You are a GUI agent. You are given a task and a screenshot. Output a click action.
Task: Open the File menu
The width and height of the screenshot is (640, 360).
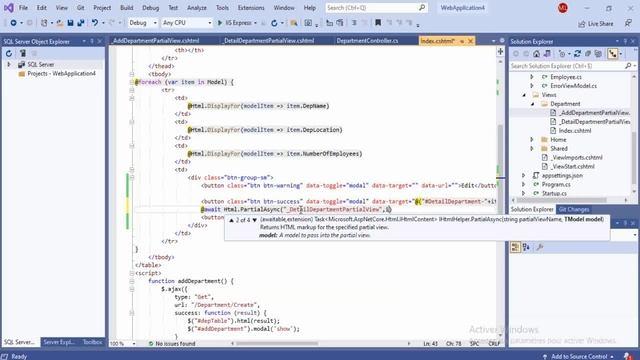point(23,8)
